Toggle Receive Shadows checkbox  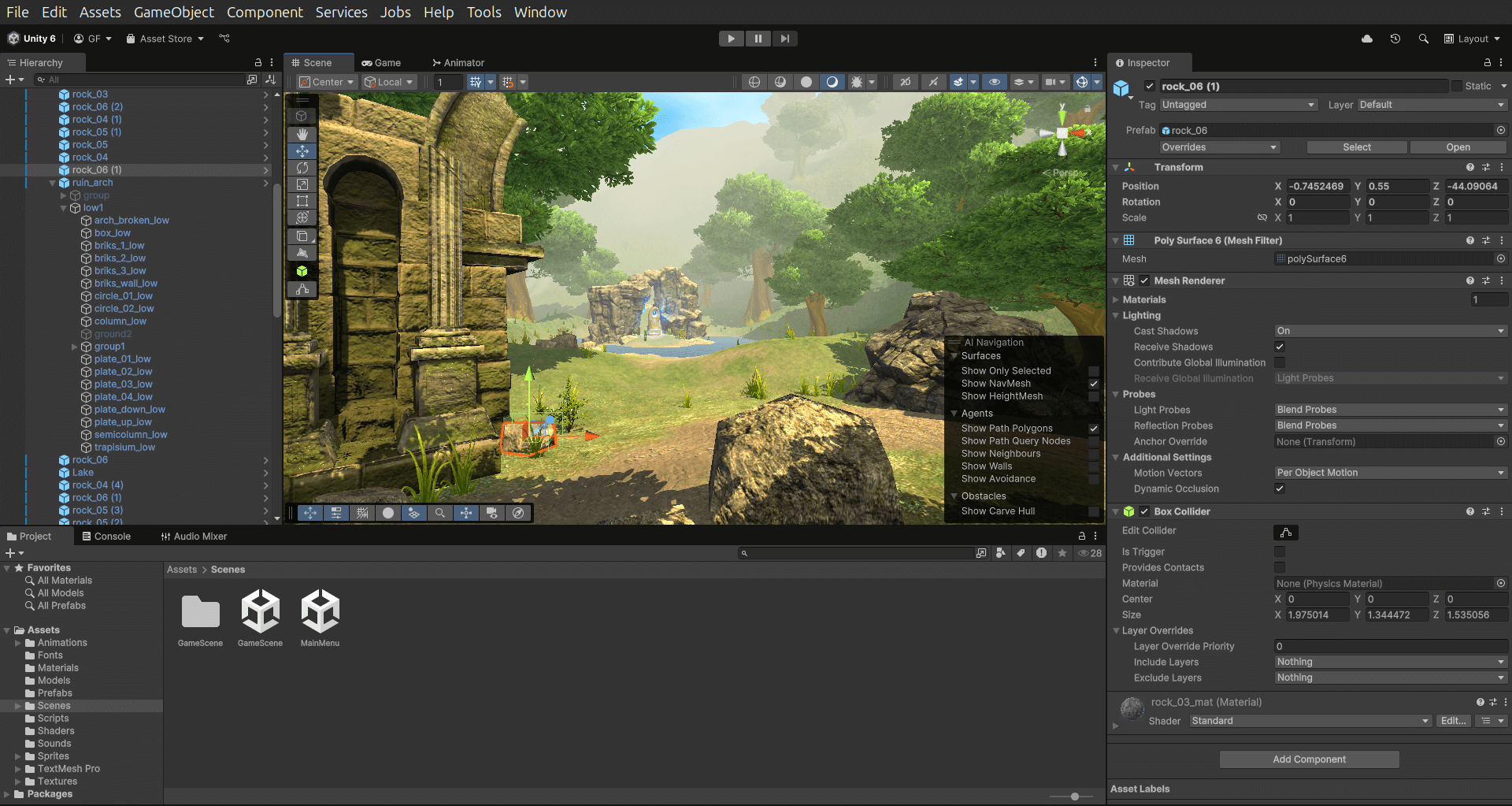click(1280, 347)
